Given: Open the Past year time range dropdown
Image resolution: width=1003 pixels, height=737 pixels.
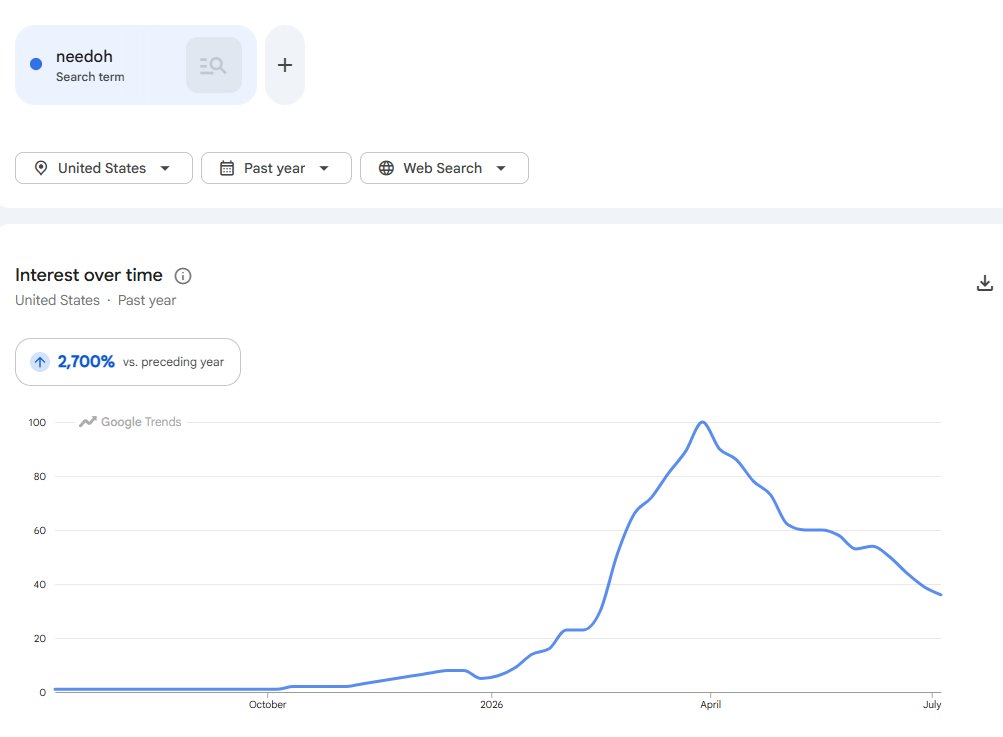Looking at the screenshot, I should coord(276,168).
